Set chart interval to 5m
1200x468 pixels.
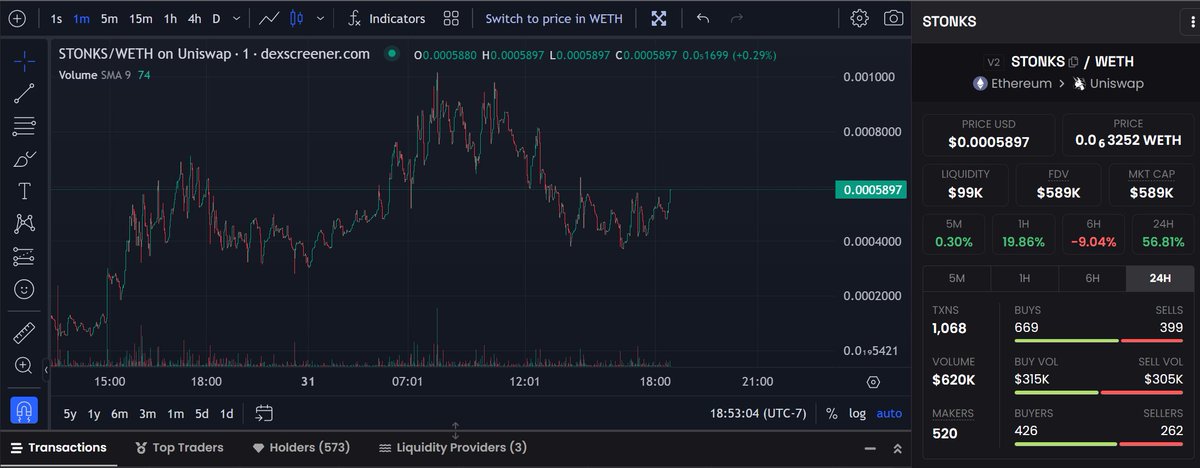109,18
